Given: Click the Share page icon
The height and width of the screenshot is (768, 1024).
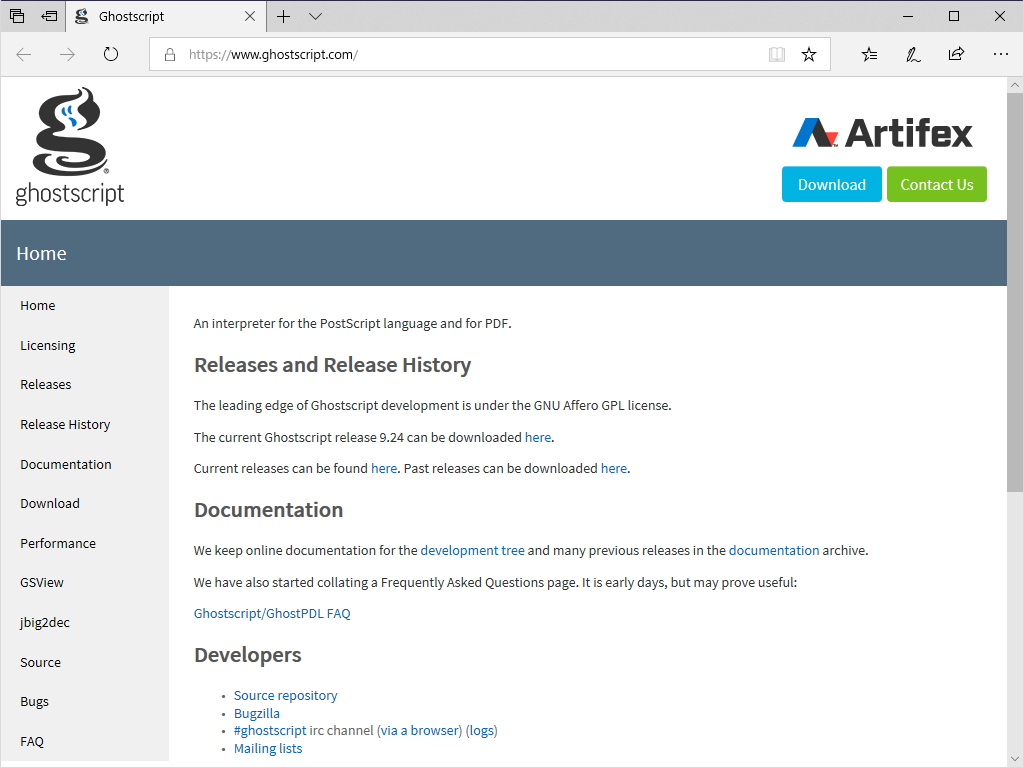Looking at the screenshot, I should pyautogui.click(x=956, y=54).
